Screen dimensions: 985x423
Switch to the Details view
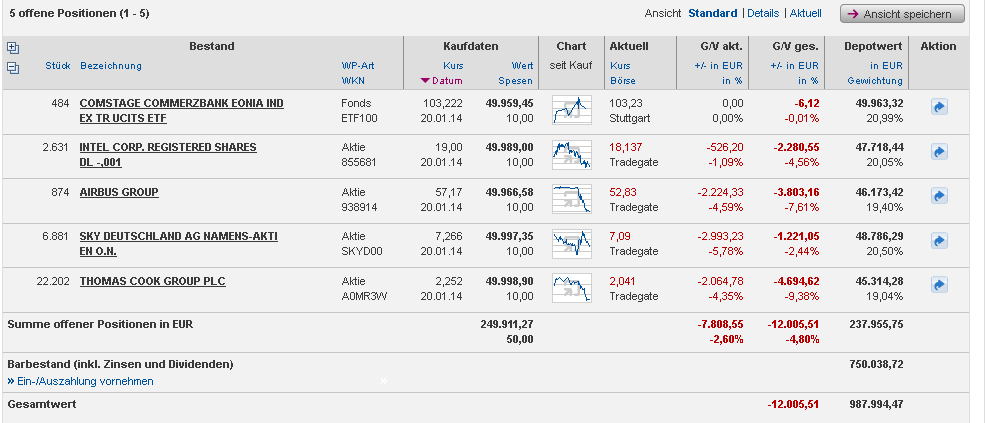coord(762,13)
